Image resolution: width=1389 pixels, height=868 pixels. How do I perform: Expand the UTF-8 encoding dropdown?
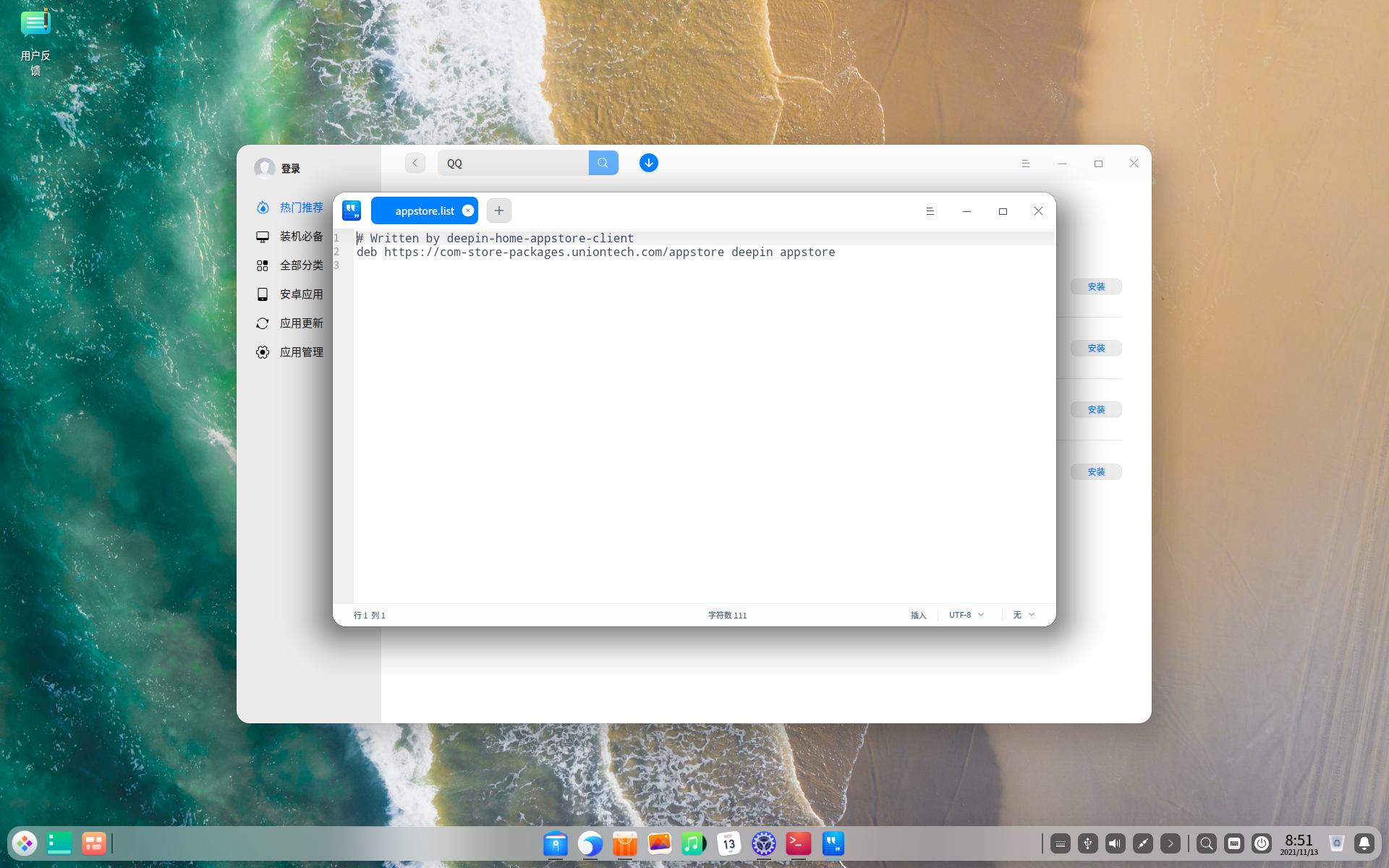[x=967, y=615]
